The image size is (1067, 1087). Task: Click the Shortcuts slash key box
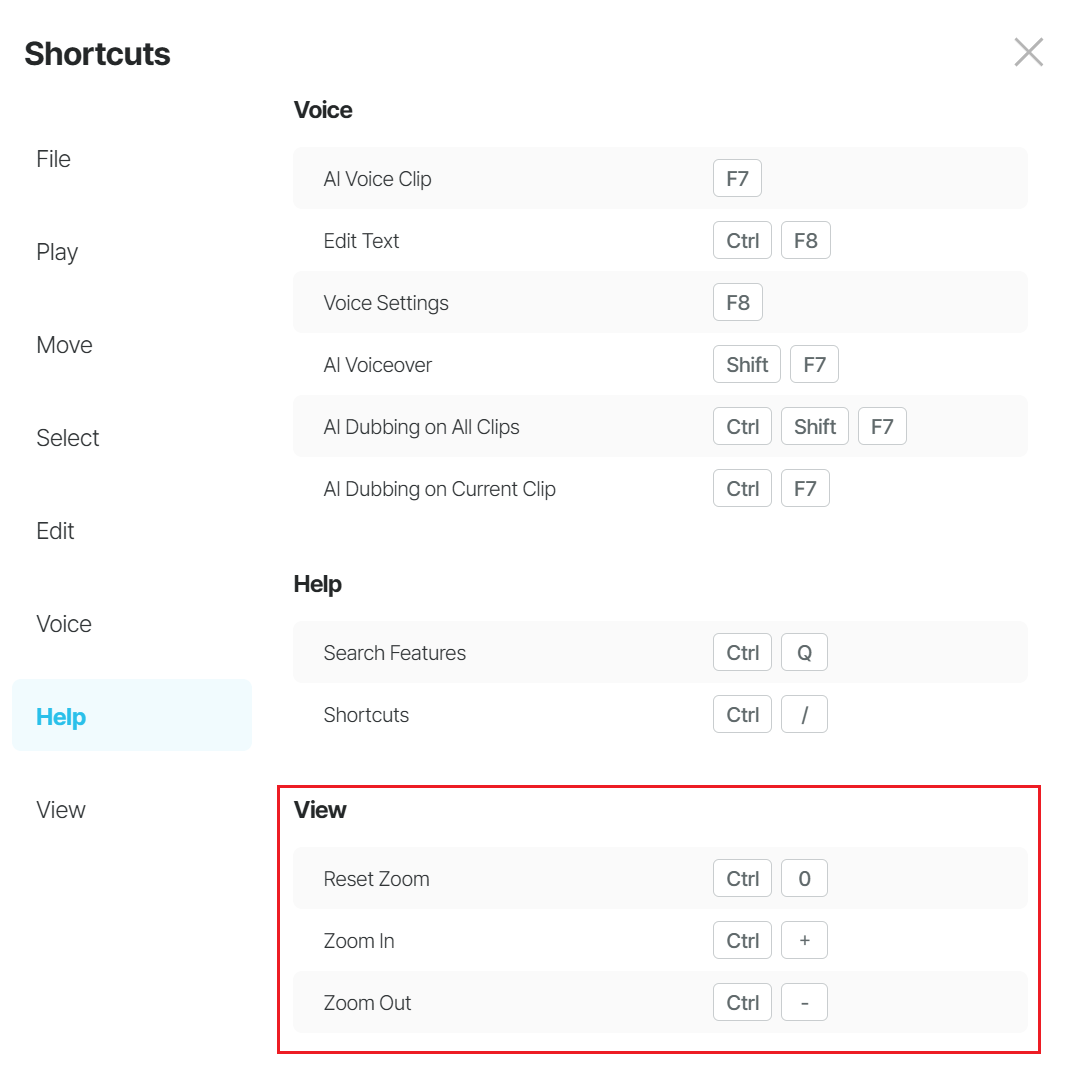tap(804, 714)
